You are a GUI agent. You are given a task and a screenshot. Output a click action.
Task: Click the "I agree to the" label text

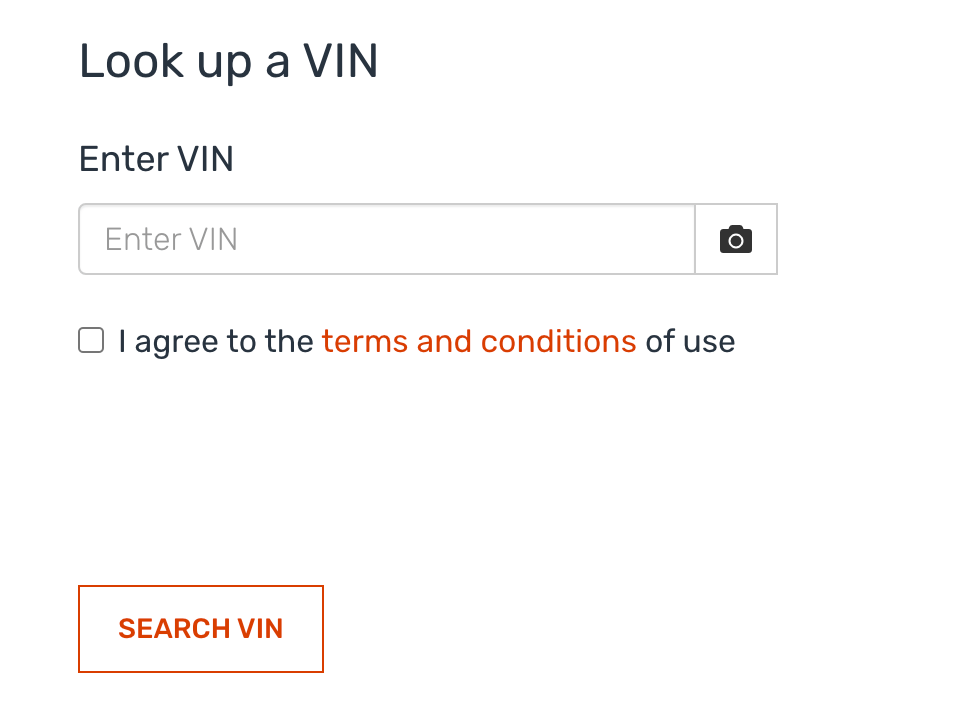click(x=216, y=341)
